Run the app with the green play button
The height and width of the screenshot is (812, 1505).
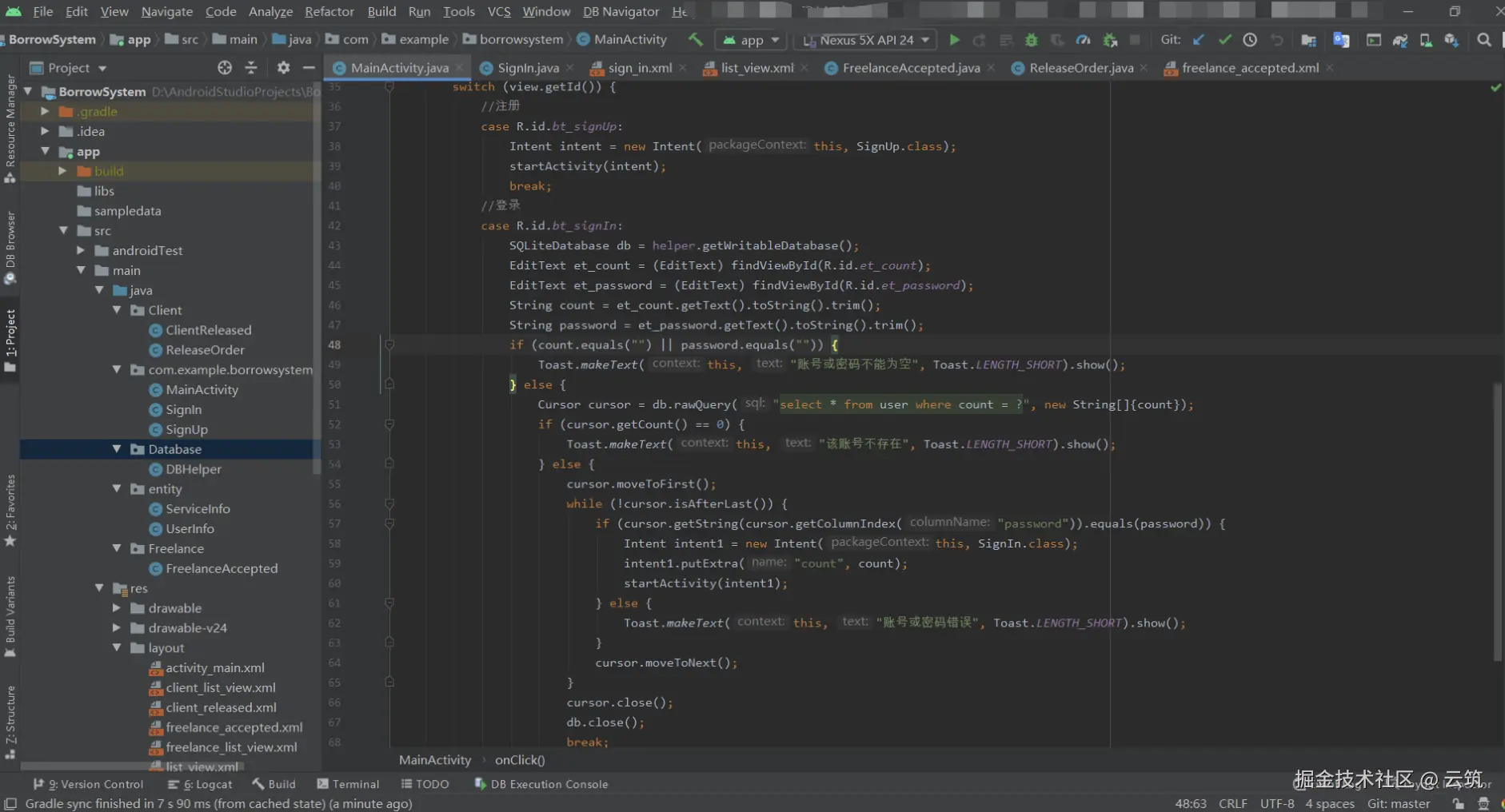[954, 40]
